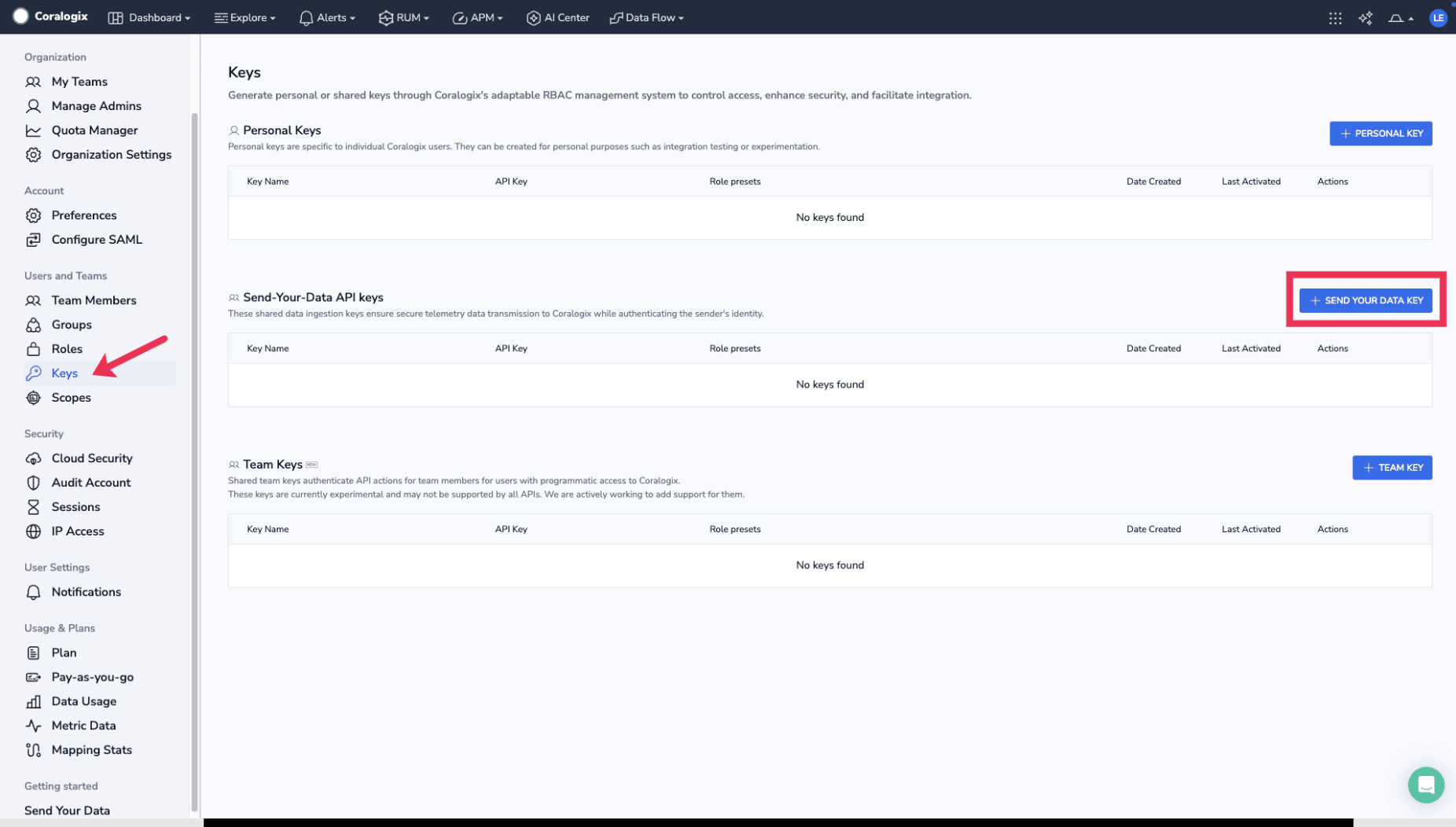The width and height of the screenshot is (1456, 827).
Task: Click the Team Members people icon
Action: (x=33, y=300)
